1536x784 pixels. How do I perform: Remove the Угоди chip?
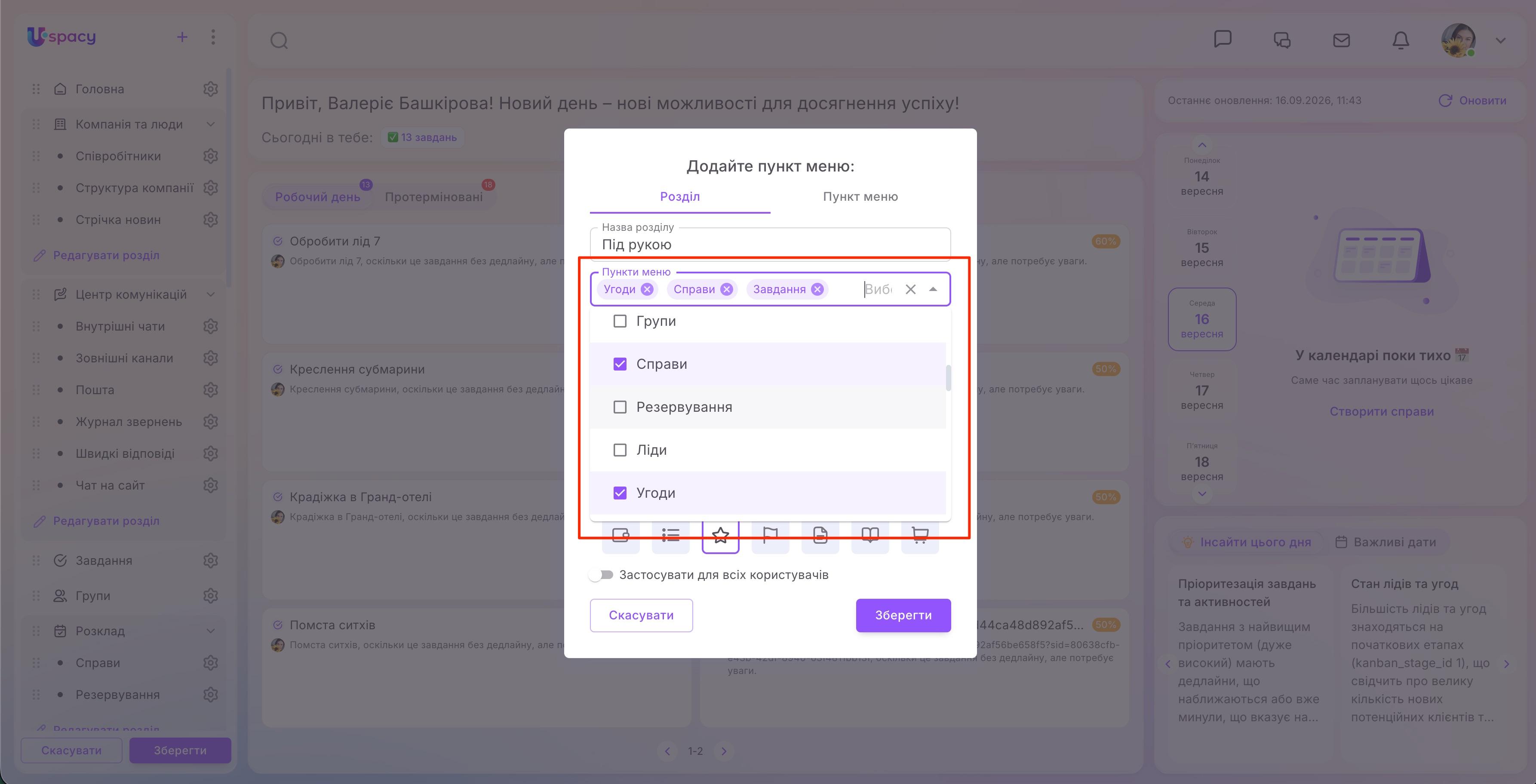pos(647,289)
